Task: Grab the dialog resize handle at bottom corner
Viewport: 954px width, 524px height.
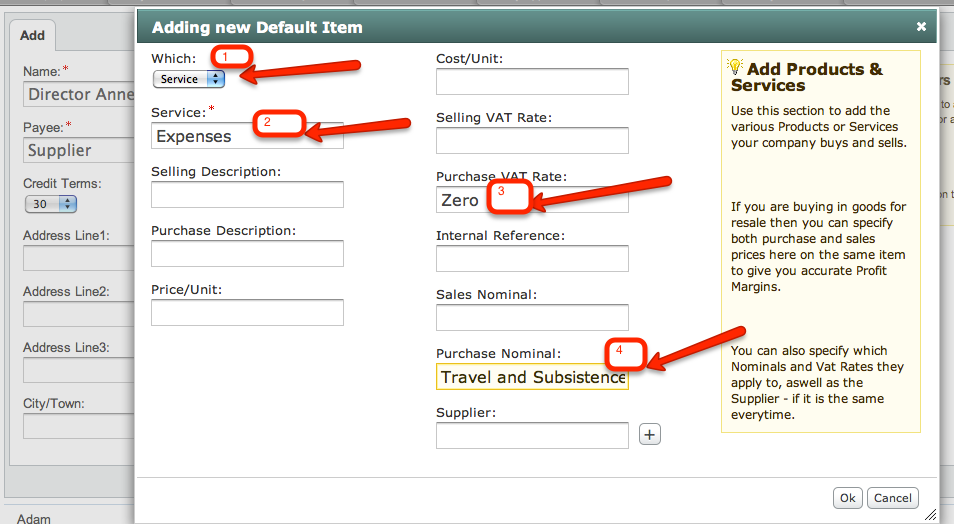Action: coord(931,515)
